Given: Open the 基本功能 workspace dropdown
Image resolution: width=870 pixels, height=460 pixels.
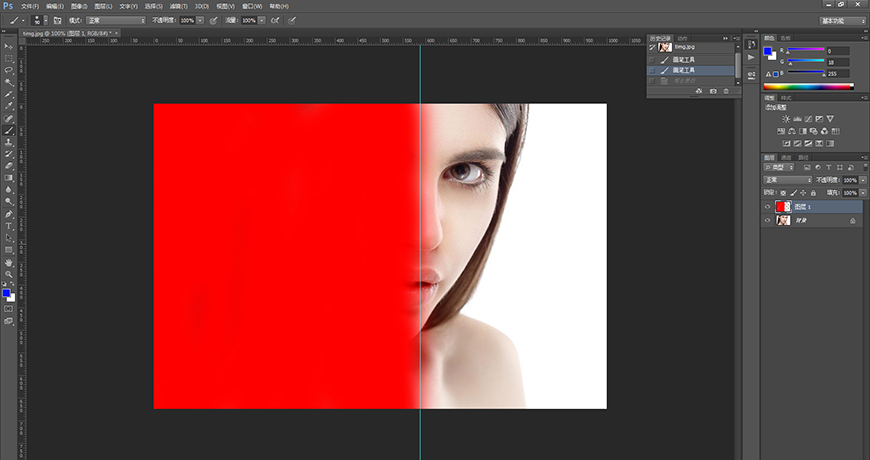Looking at the screenshot, I should coord(842,20).
